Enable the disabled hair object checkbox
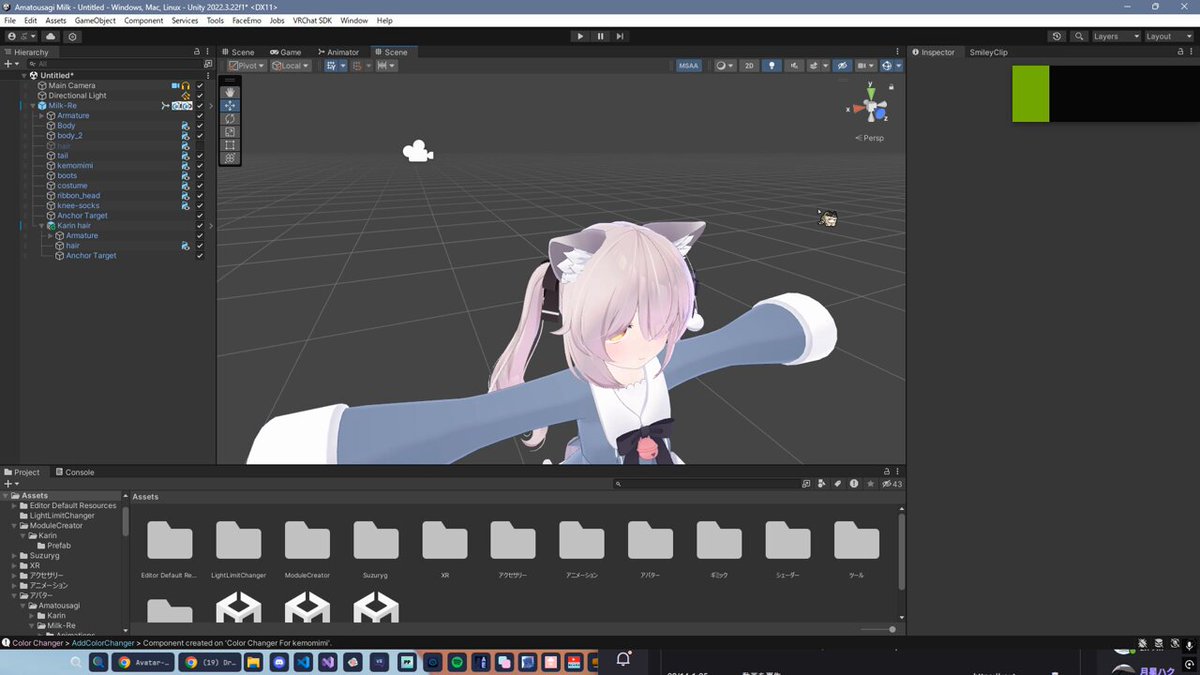Viewport: 1200px width, 675px height. [x=200, y=146]
